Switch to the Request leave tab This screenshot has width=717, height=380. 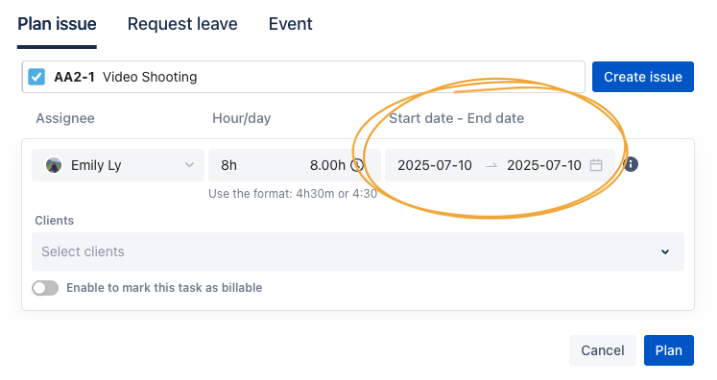coord(182,24)
